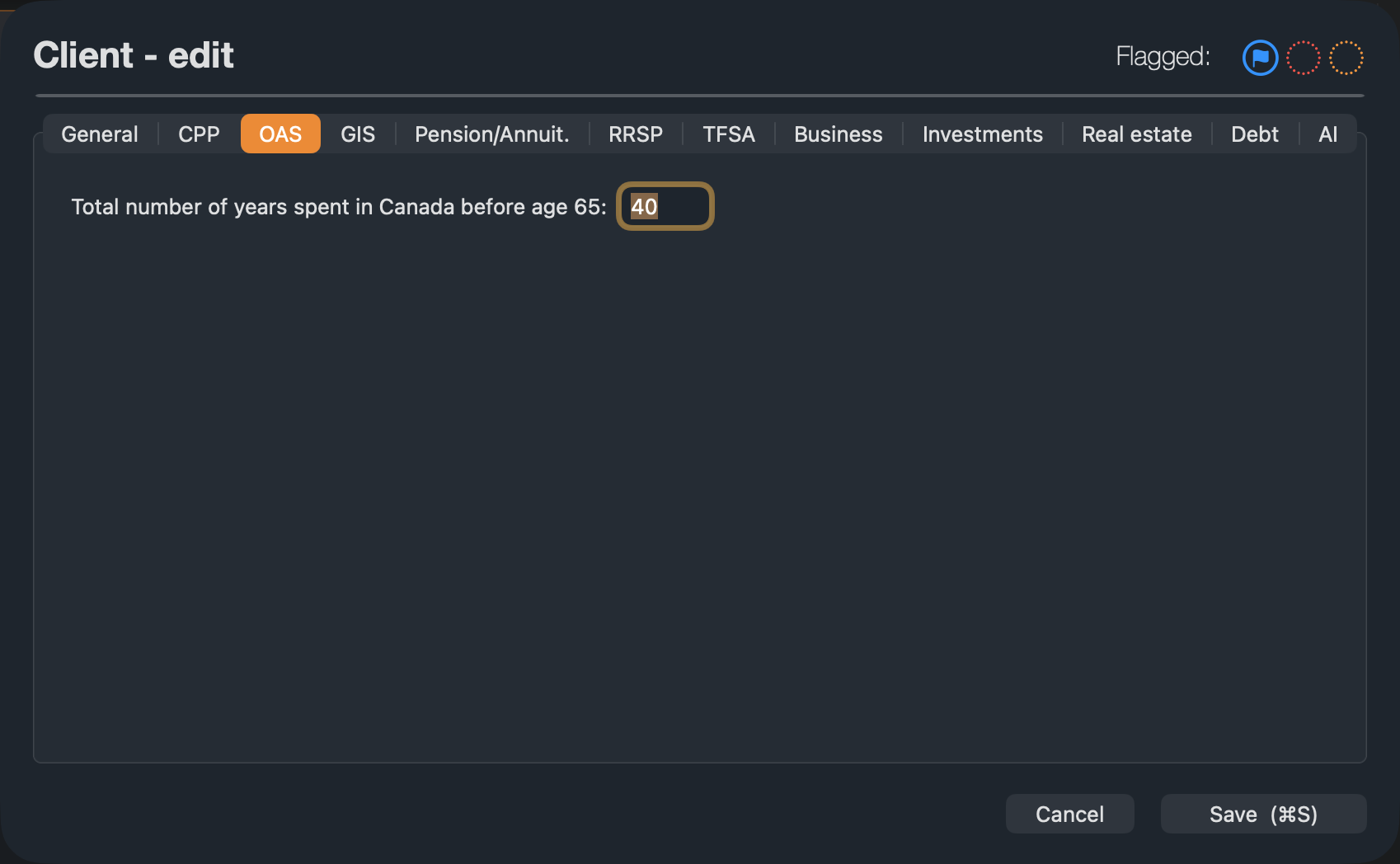The image size is (1400, 864).
Task: Switch to the AI tab
Action: coord(1327,134)
